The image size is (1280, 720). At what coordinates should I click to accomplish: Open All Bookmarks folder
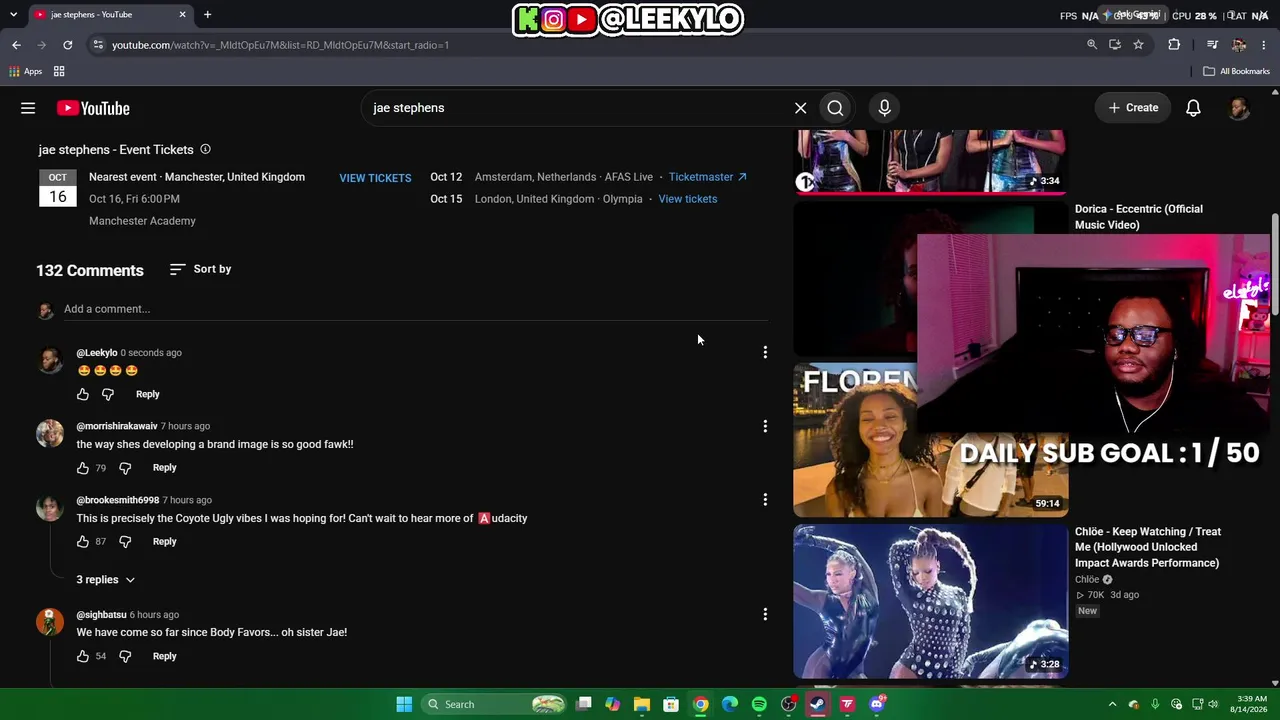[1236, 71]
